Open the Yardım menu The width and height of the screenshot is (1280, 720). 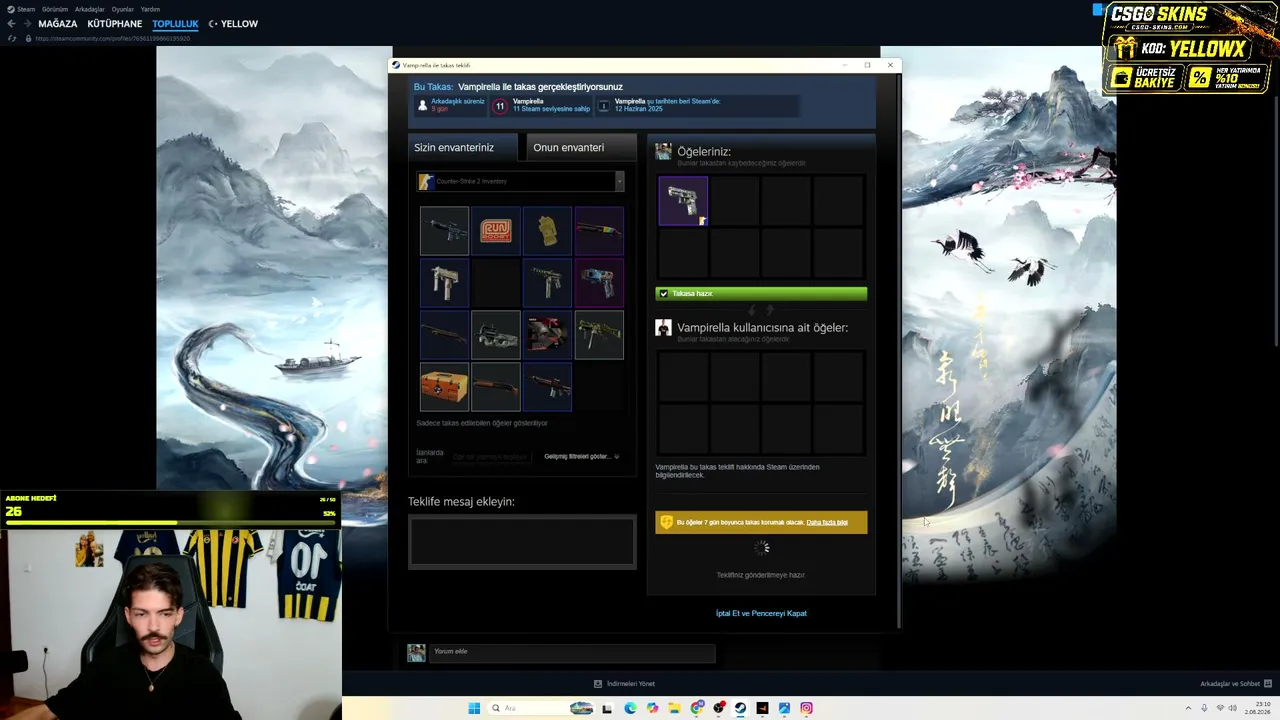(x=151, y=9)
